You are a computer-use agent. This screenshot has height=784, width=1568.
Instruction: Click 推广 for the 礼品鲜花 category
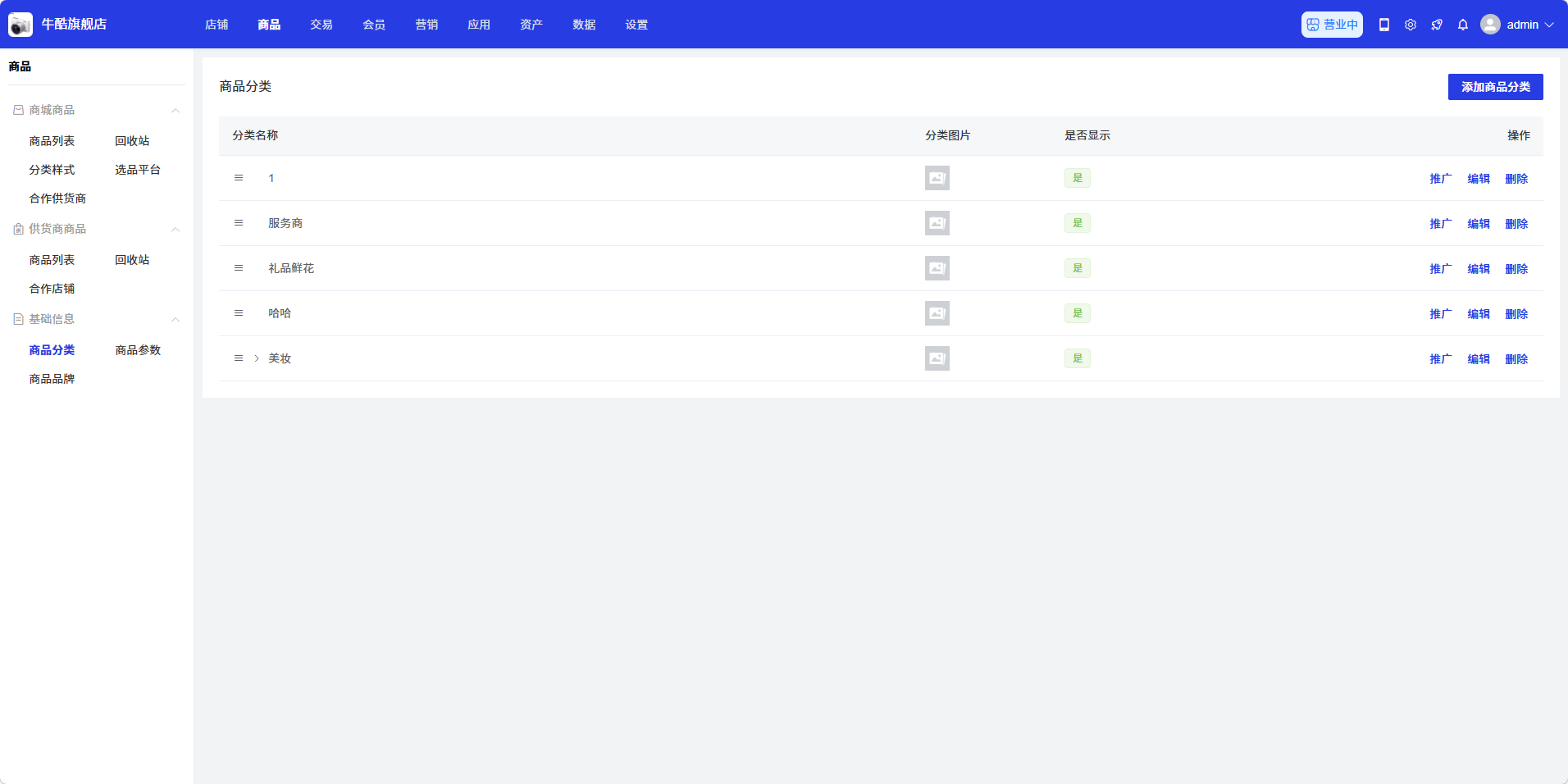pyautogui.click(x=1441, y=269)
